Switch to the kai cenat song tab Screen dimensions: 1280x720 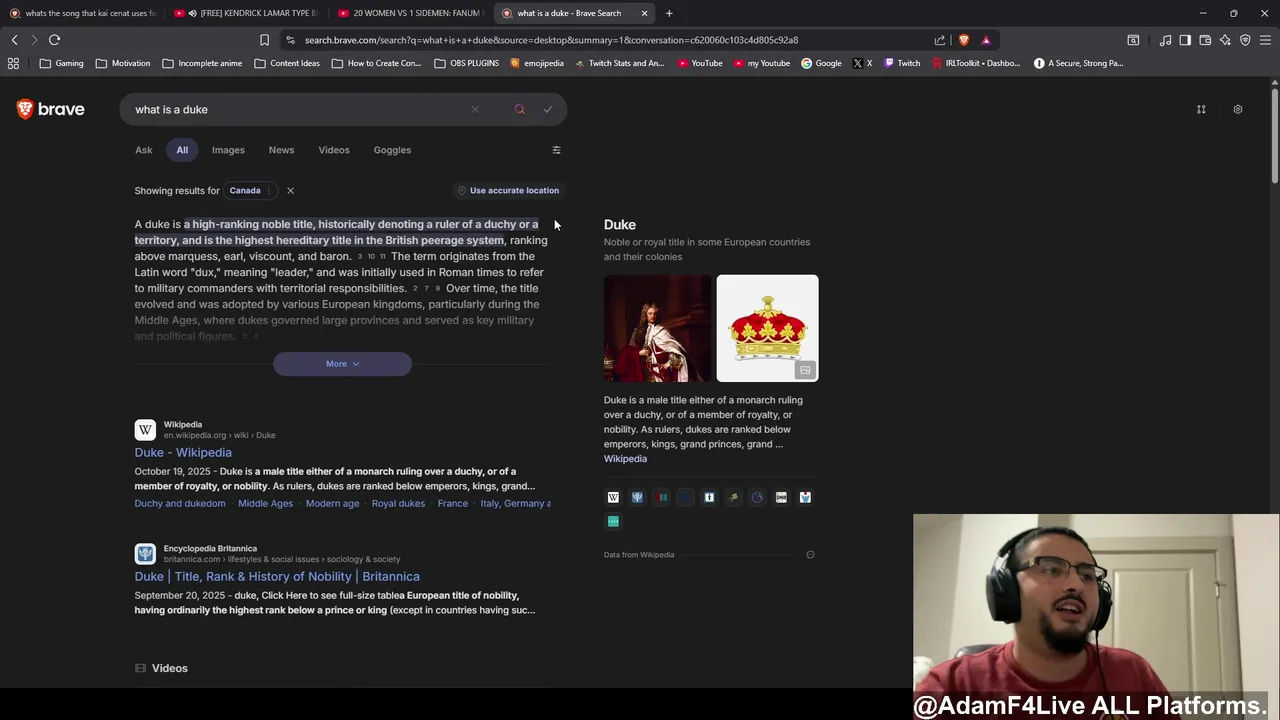pyautogui.click(x=84, y=13)
